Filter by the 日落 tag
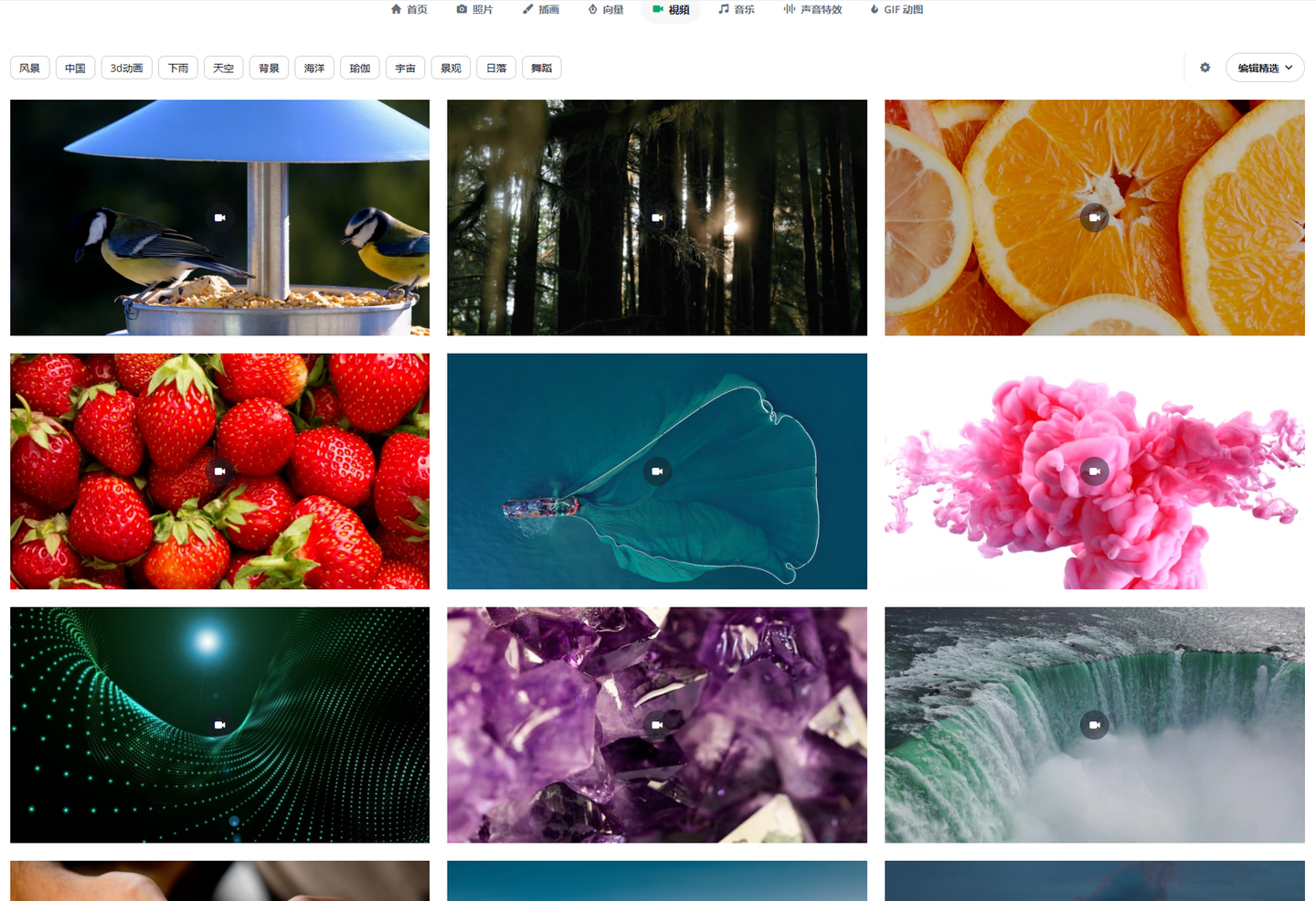This screenshot has height=901, width=1316. pyautogui.click(x=496, y=68)
